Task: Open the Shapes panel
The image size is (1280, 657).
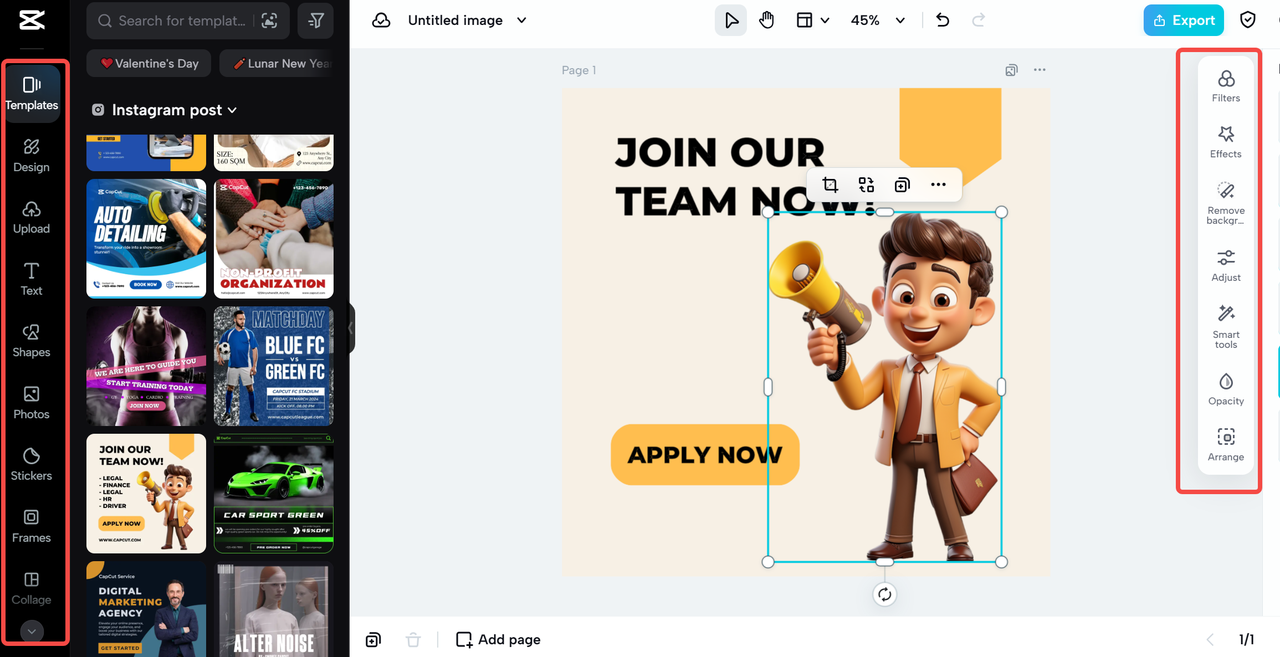Action: (x=32, y=340)
